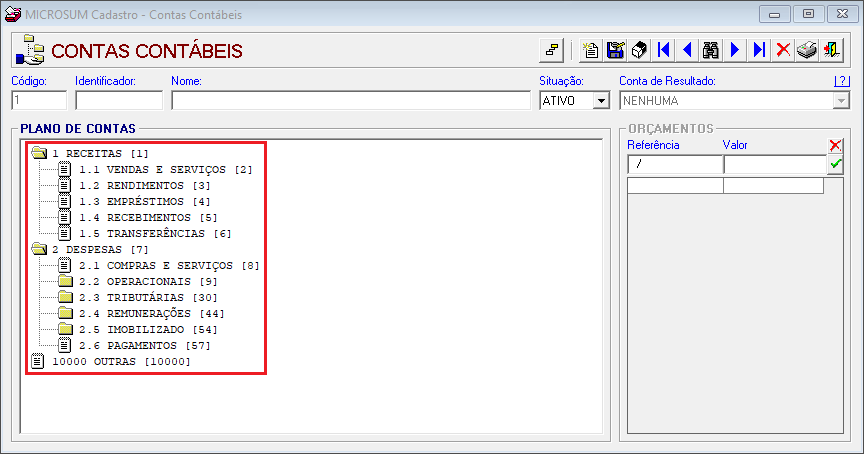864x454 pixels.
Task: Click the second empty cell in Orçamentos grid
Action: tap(773, 186)
